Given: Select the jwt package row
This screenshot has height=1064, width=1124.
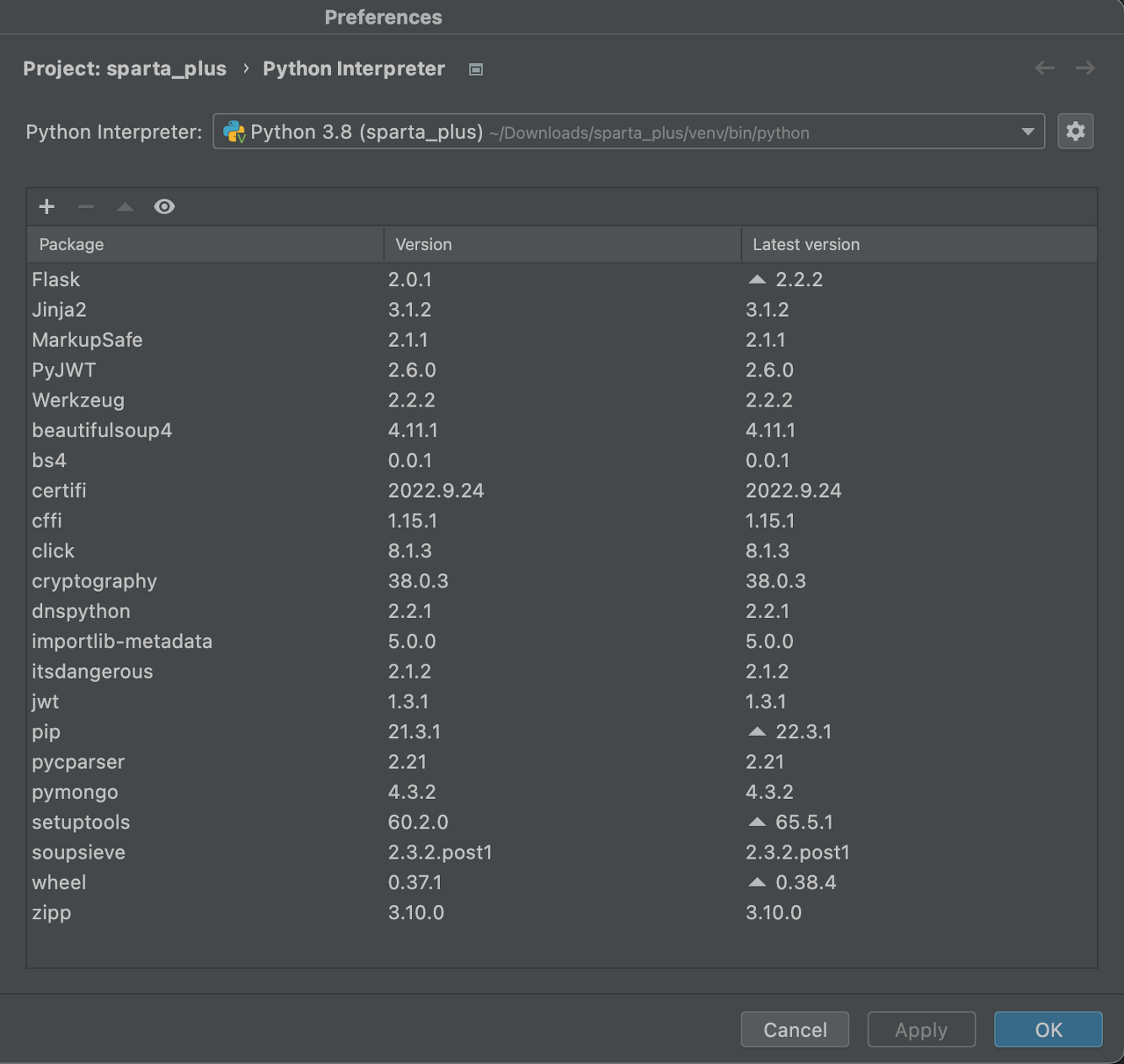Looking at the screenshot, I should click(562, 701).
